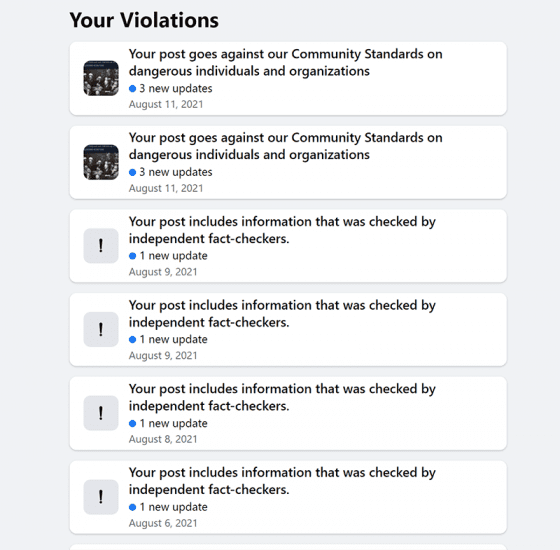Image resolution: width=560 pixels, height=550 pixels.
Task: Open post thumbnail of the topmost August 11 violation
Action: pos(101,78)
